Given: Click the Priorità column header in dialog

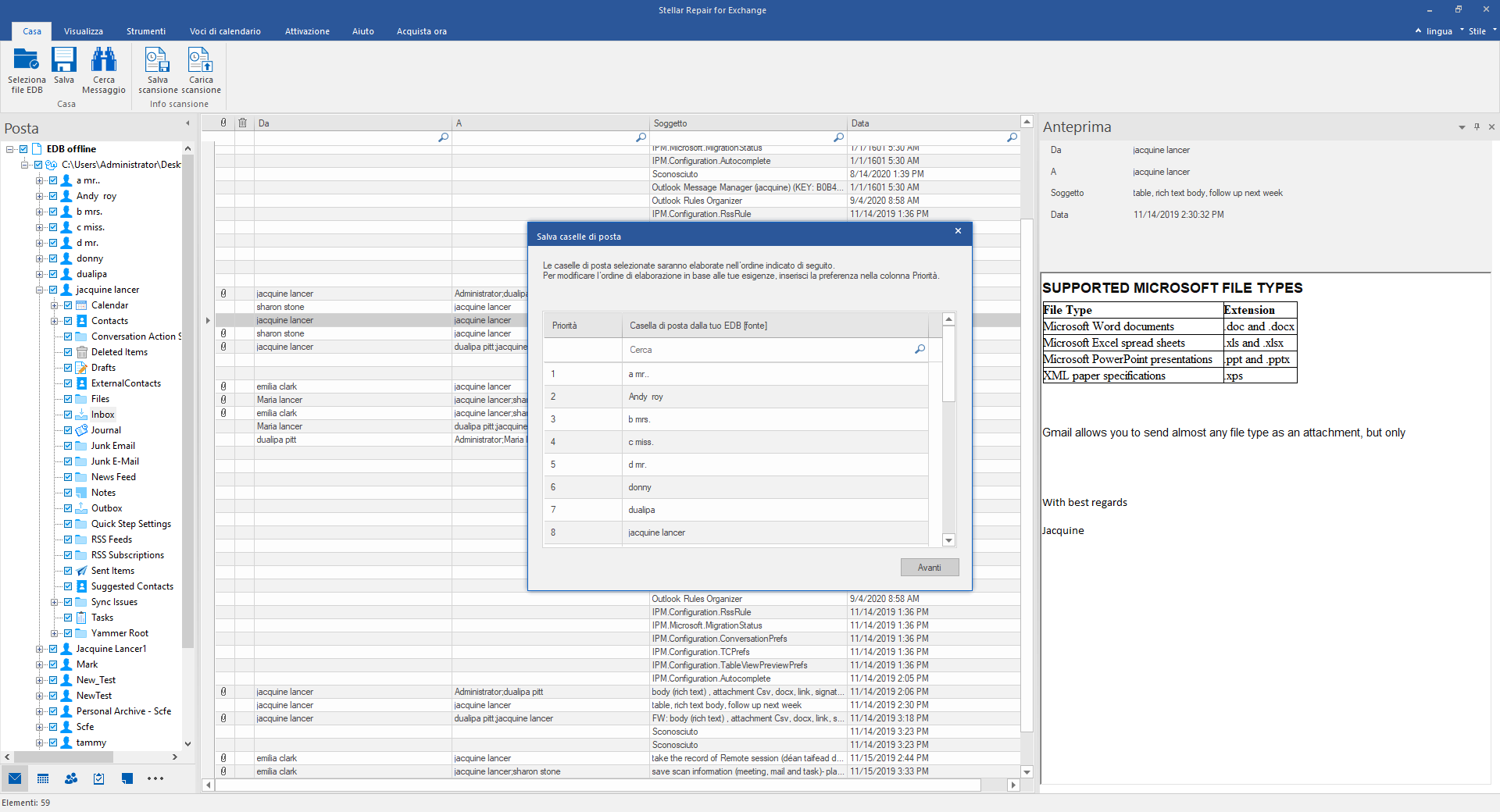Looking at the screenshot, I should 583,326.
